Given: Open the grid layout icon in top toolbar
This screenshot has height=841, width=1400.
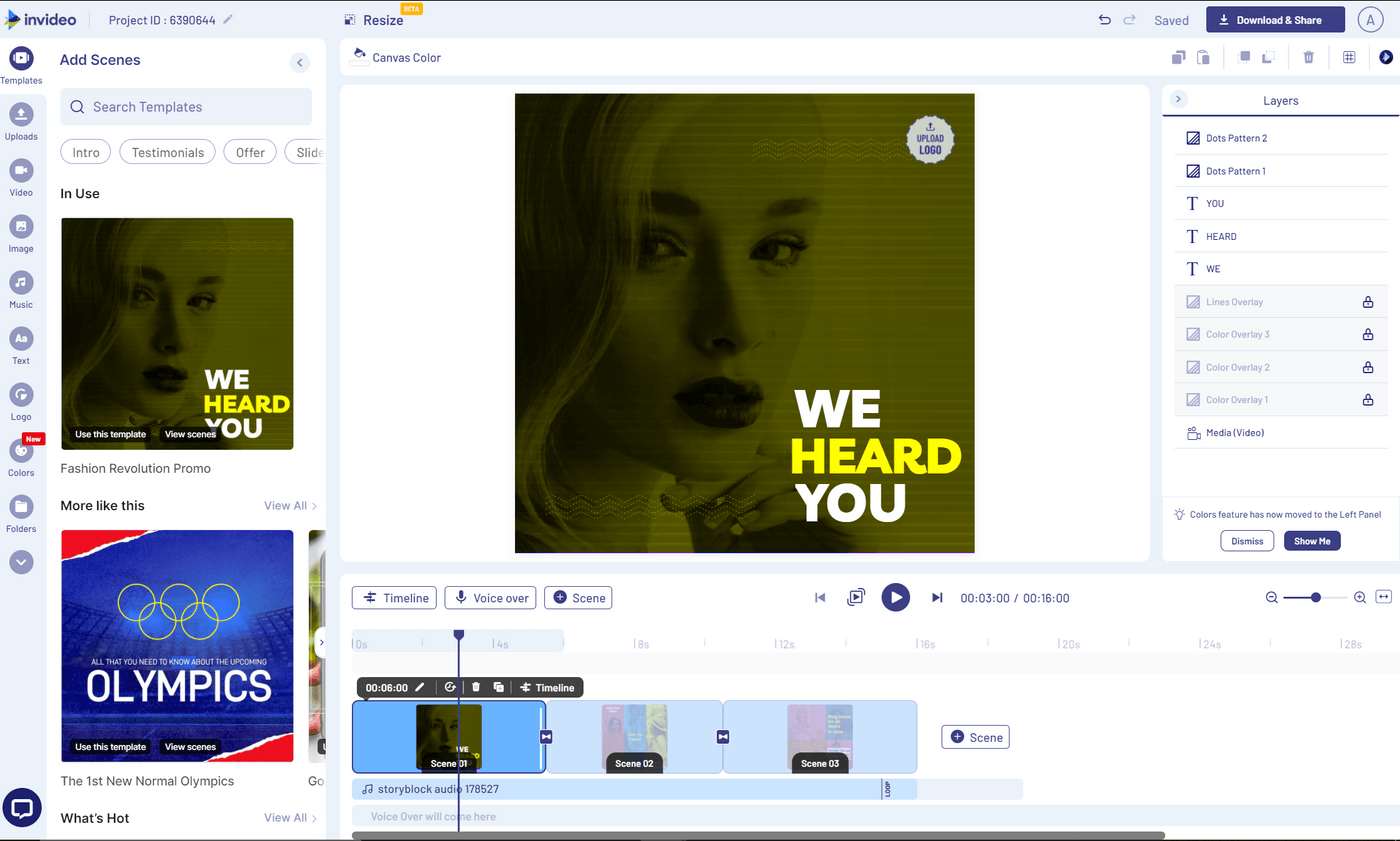Looking at the screenshot, I should tap(1348, 57).
